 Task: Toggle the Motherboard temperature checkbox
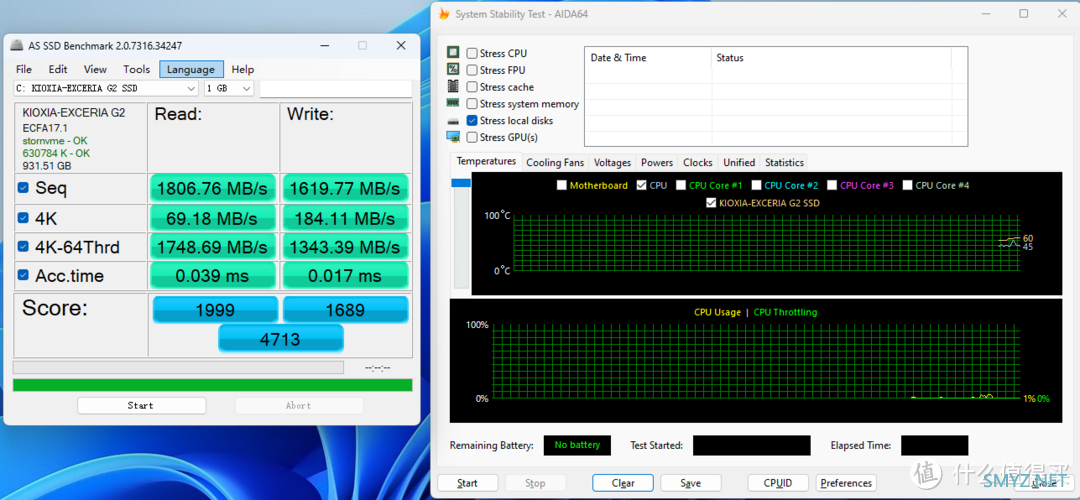(561, 185)
